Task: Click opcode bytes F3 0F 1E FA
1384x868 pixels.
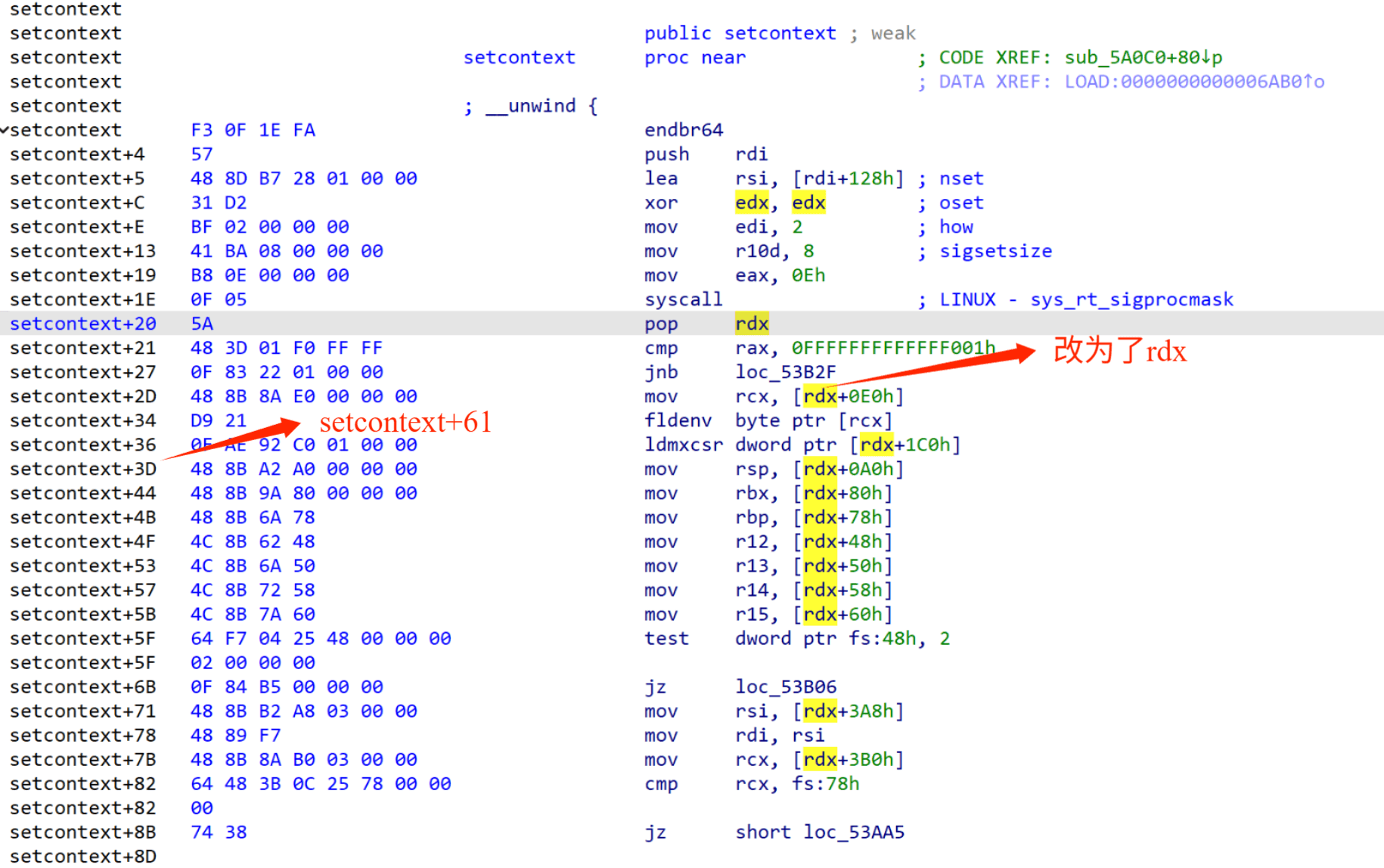Action: [253, 130]
